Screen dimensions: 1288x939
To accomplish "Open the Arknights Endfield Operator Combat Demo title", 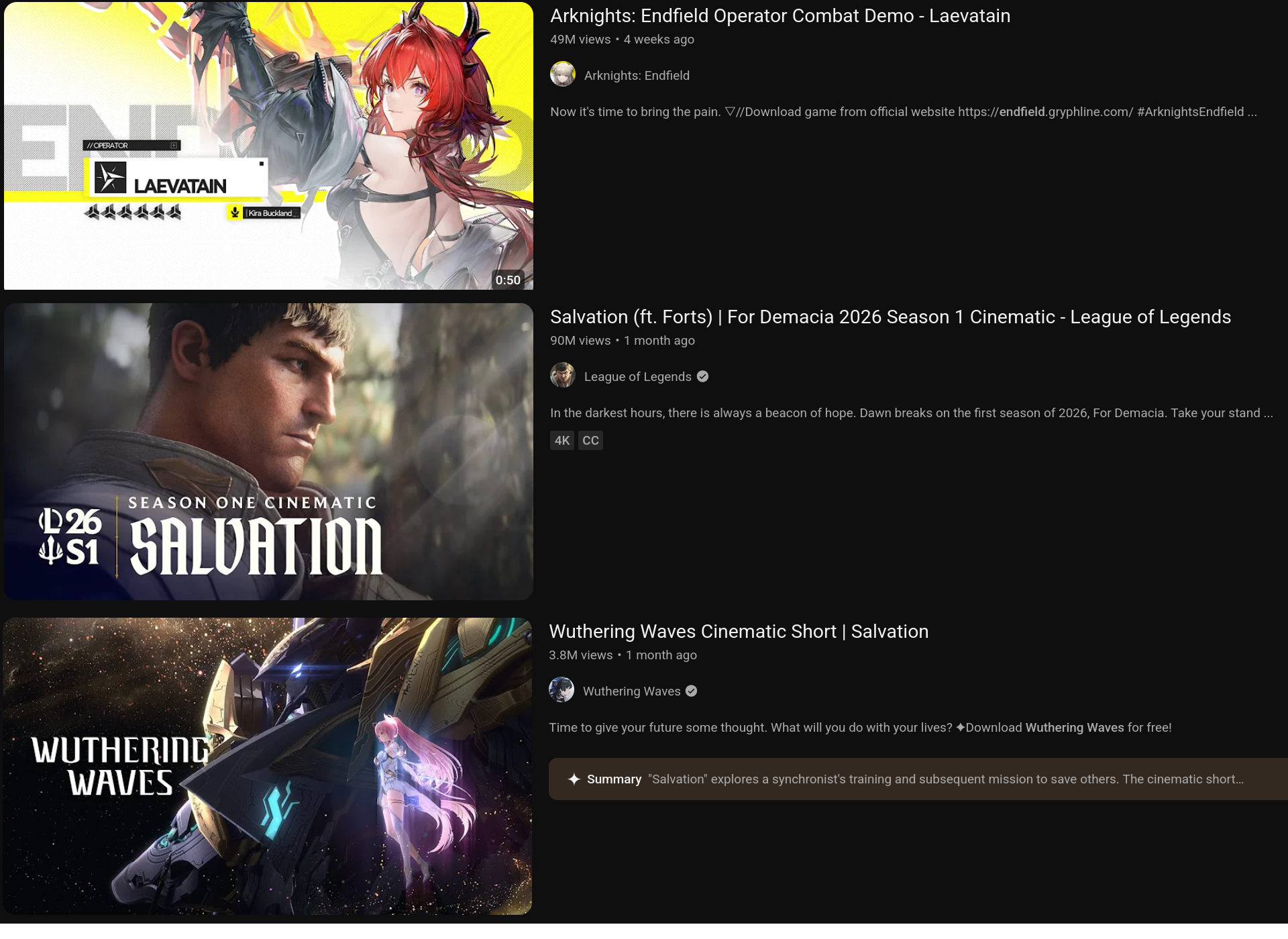I will (780, 16).
